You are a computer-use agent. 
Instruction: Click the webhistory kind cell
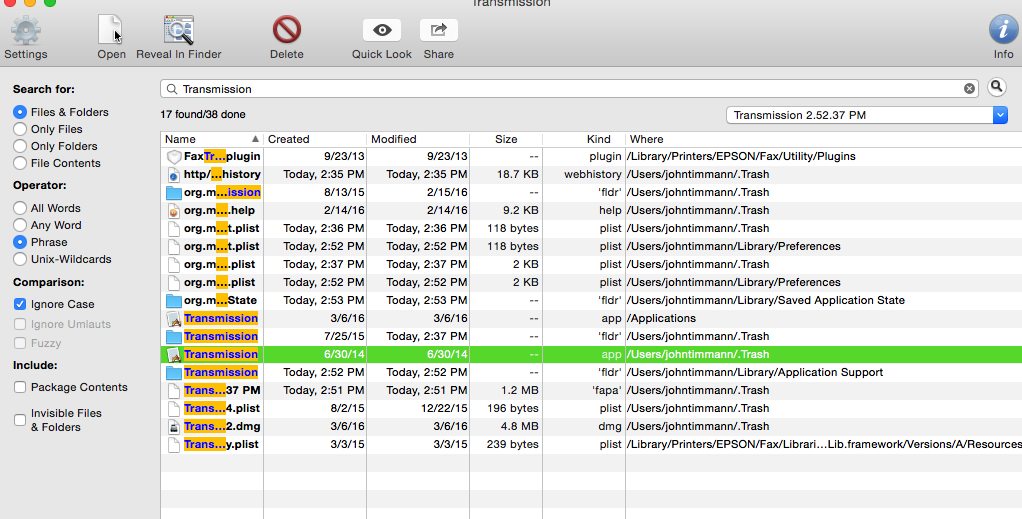click(592, 175)
